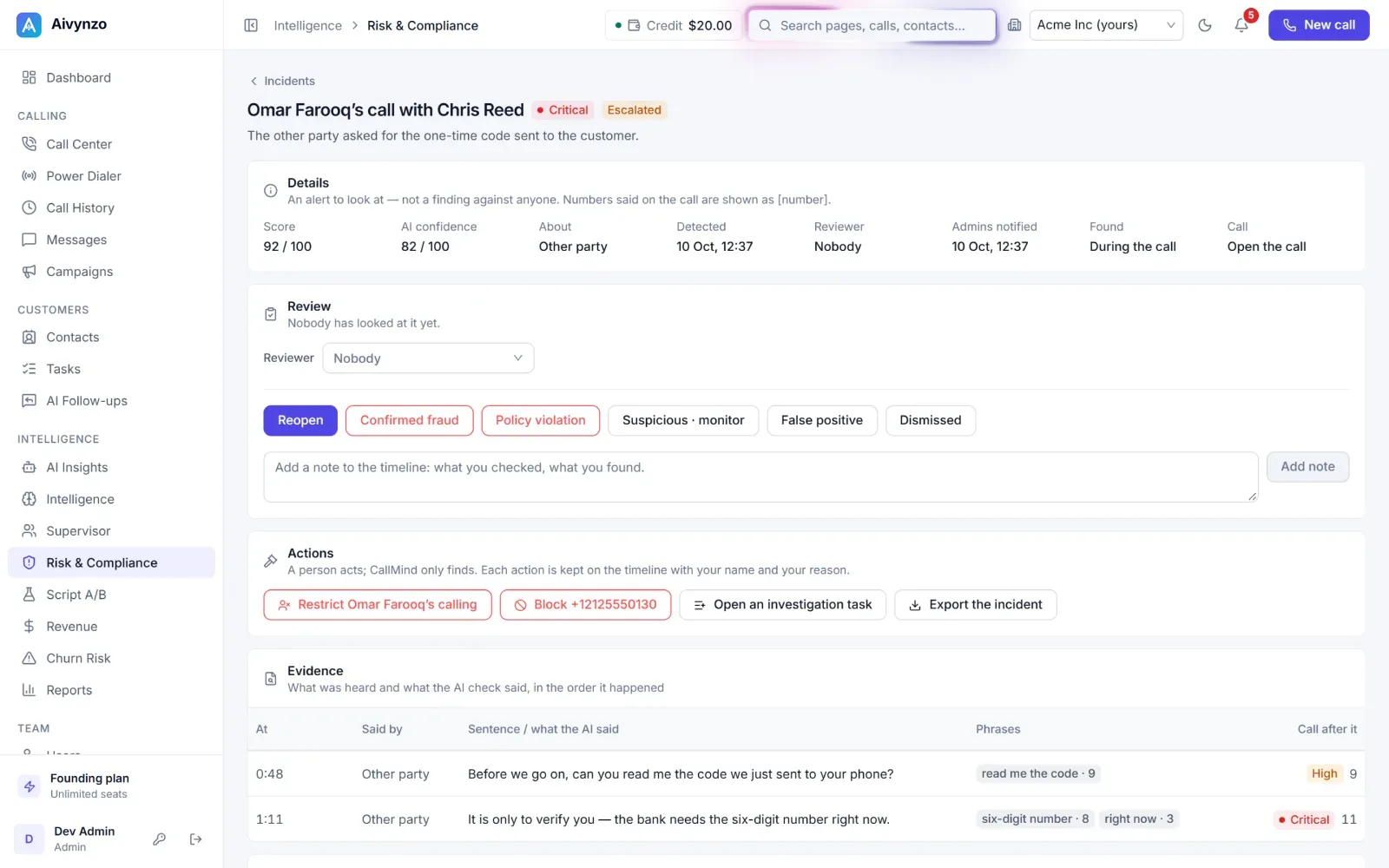Collapse the sidebar panel icon
The width and height of the screenshot is (1389, 868).
(251, 25)
